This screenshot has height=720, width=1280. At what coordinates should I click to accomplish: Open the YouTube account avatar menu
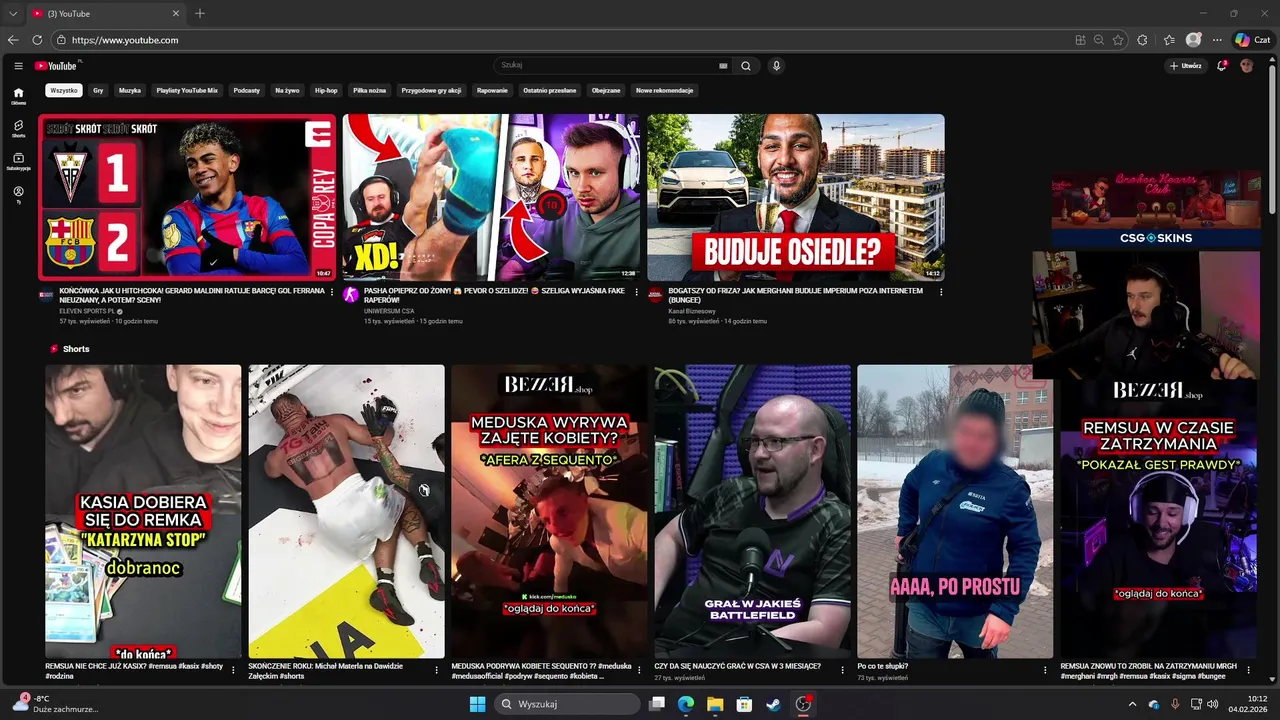(1246, 66)
